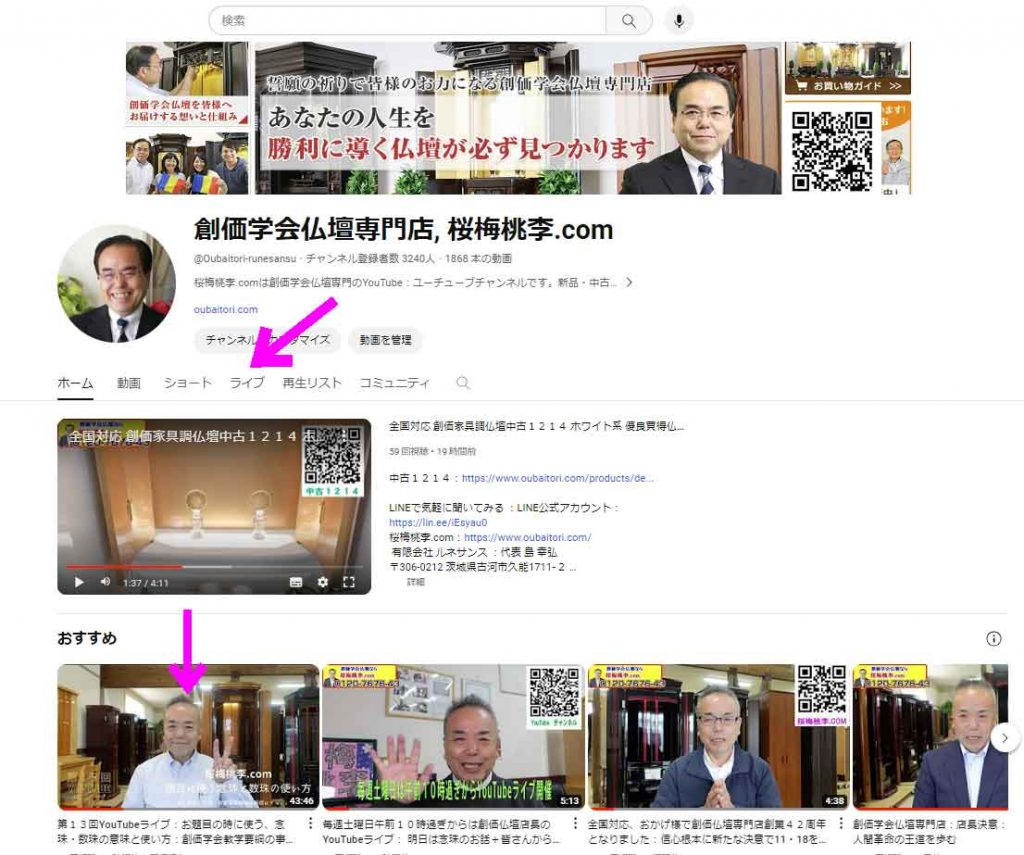Screen dimensions: 1024x855
Task: Open the oubaitori.com channel link
Action: tap(226, 310)
